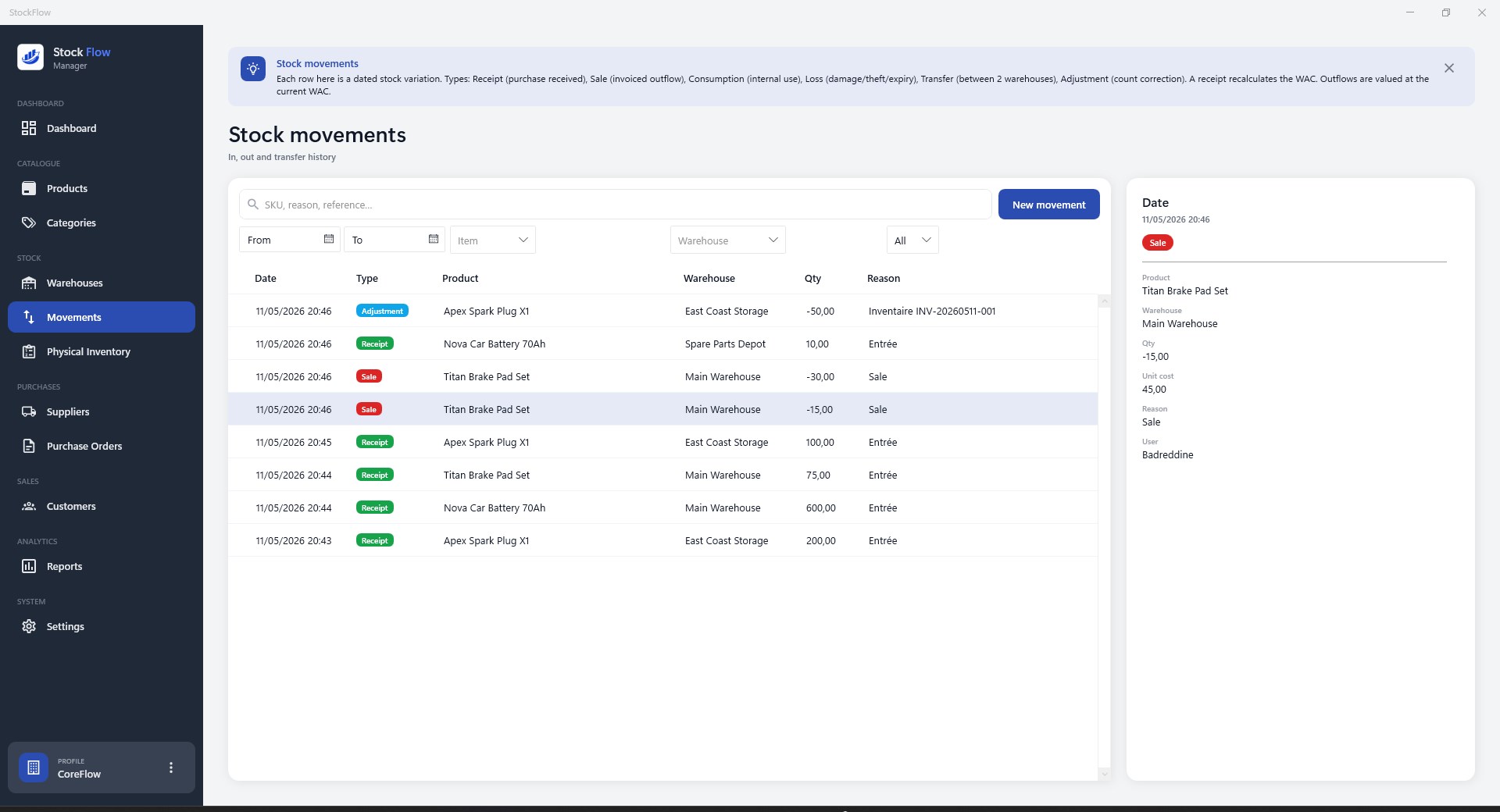Open the To date calendar picker
Image resolution: width=1500 pixels, height=812 pixels.
coord(434,239)
